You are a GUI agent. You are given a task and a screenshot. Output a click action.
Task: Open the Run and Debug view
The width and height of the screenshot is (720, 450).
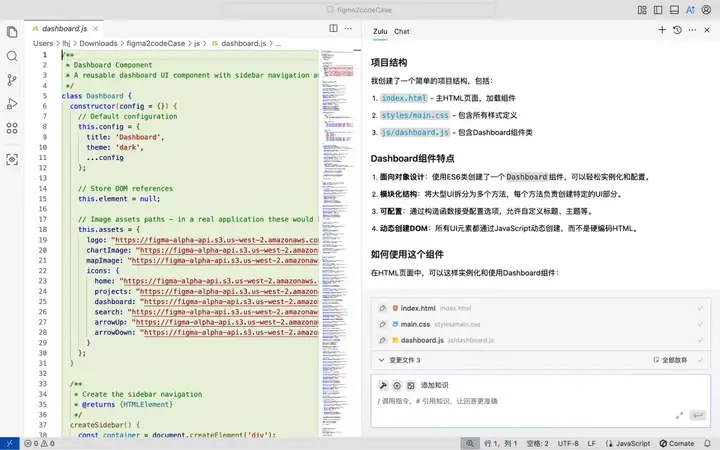pyautogui.click(x=12, y=104)
